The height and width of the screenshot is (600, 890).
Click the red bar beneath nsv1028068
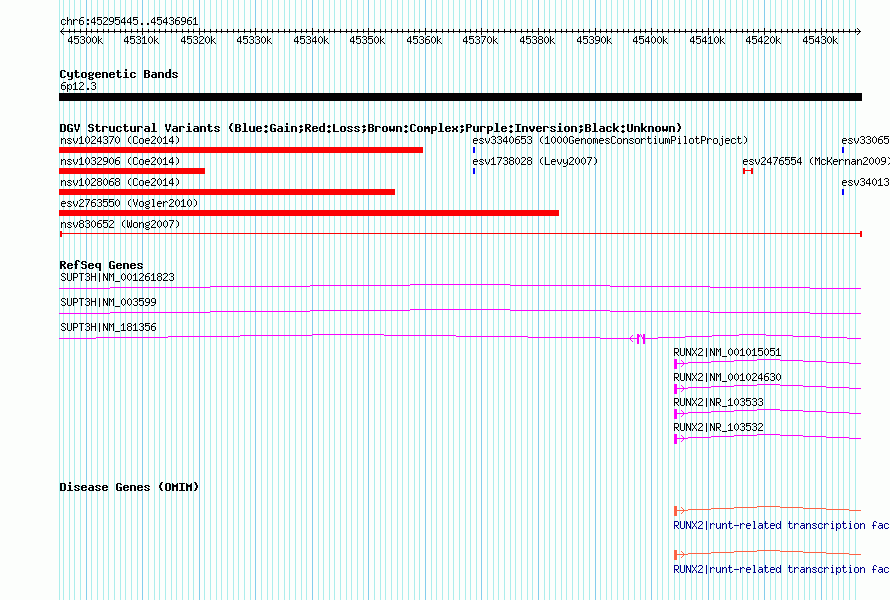[227, 192]
